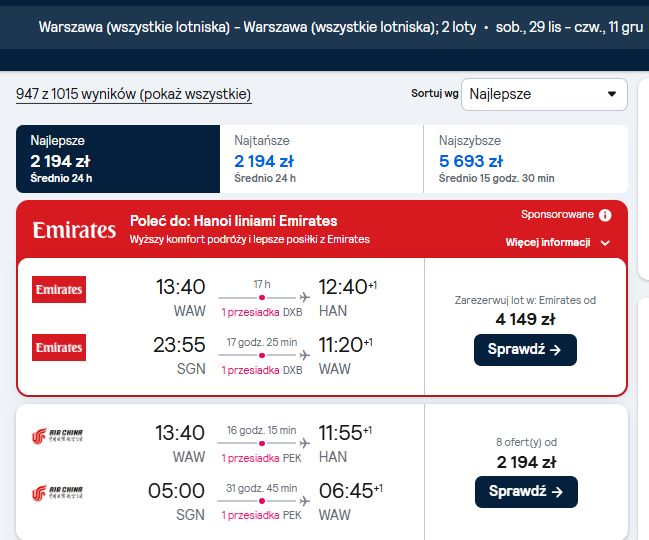The image size is (649, 540).
Task: Click Sprawdź for Air China 2 194 zł offer
Action: point(526,492)
